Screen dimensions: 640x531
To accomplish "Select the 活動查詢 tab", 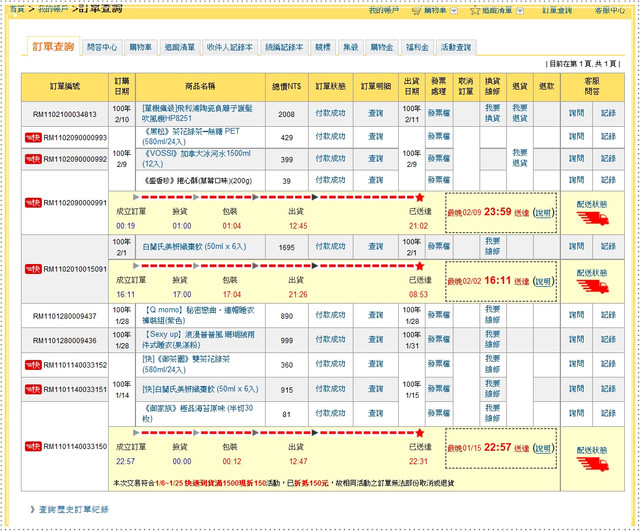I will click(456, 47).
